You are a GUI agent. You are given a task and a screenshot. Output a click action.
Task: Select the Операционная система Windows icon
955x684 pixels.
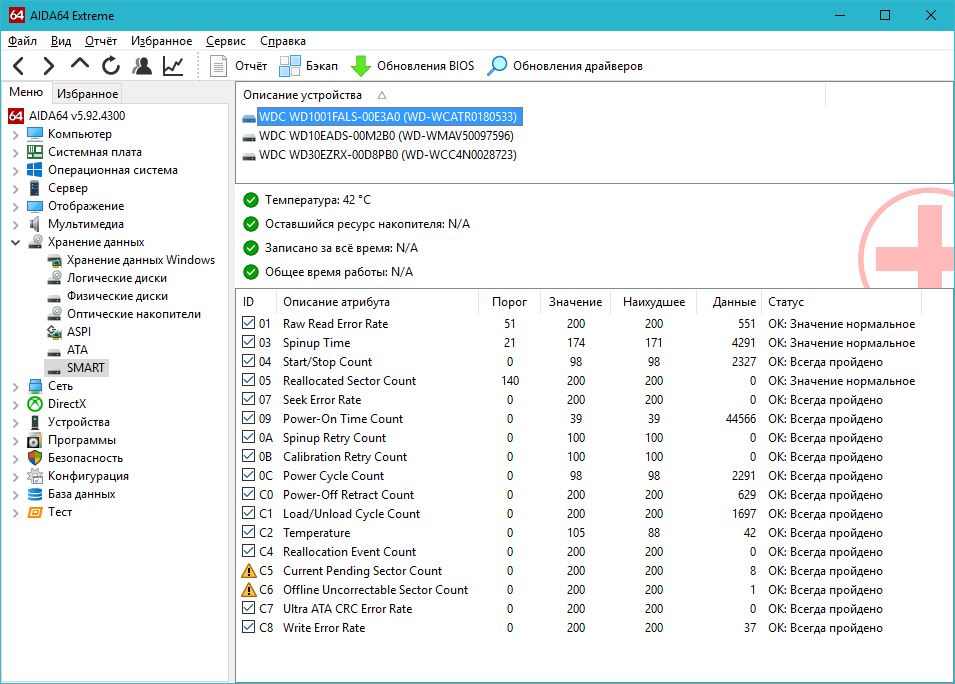tap(35, 170)
